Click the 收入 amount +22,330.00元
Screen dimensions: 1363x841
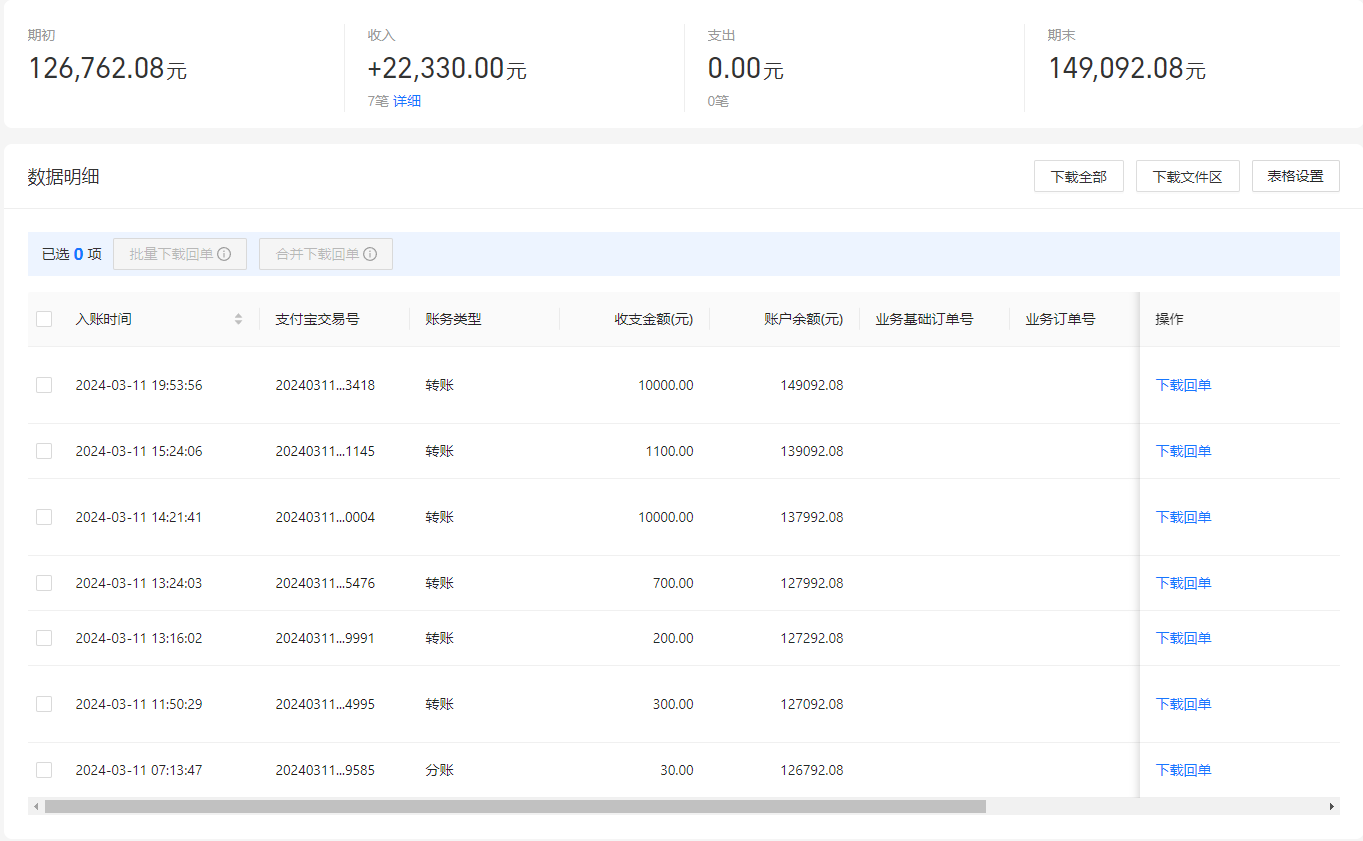[447, 69]
